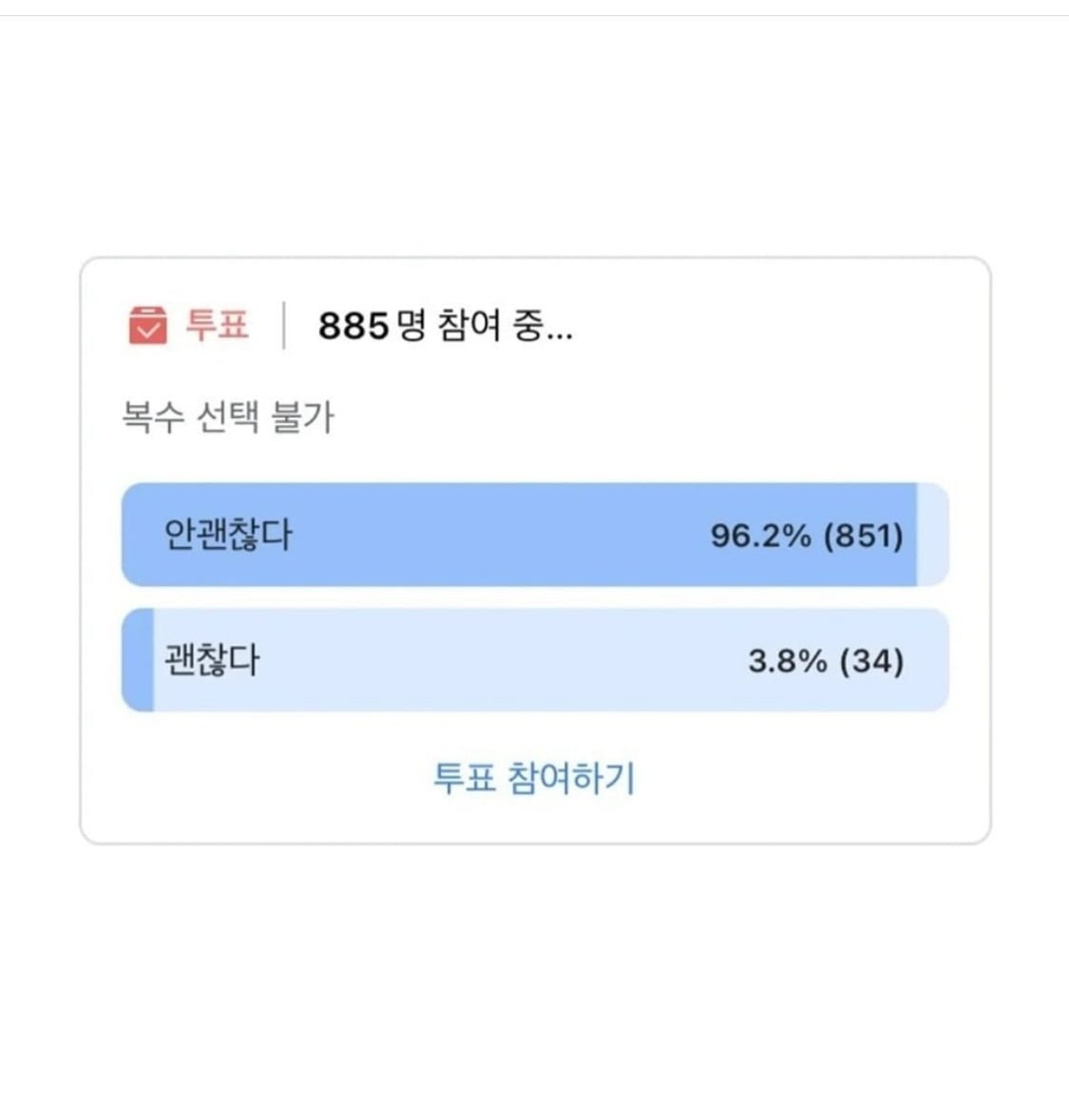Viewport: 1069px width, 1120px height.
Task: Click the poll card header row
Action: tap(380, 326)
